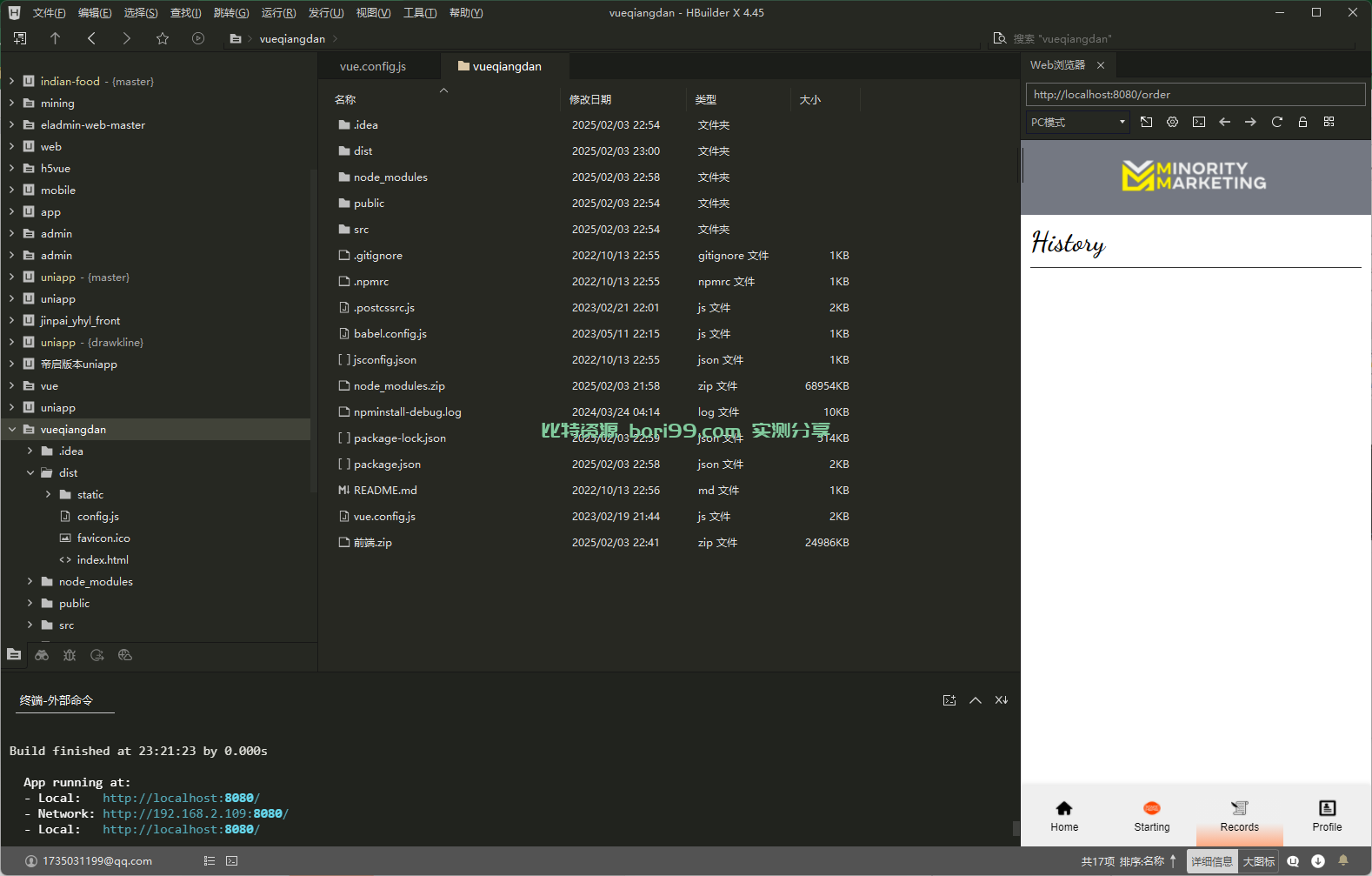1372x876 pixels.
Task: Click the terminal icon in status bar
Action: (x=232, y=861)
